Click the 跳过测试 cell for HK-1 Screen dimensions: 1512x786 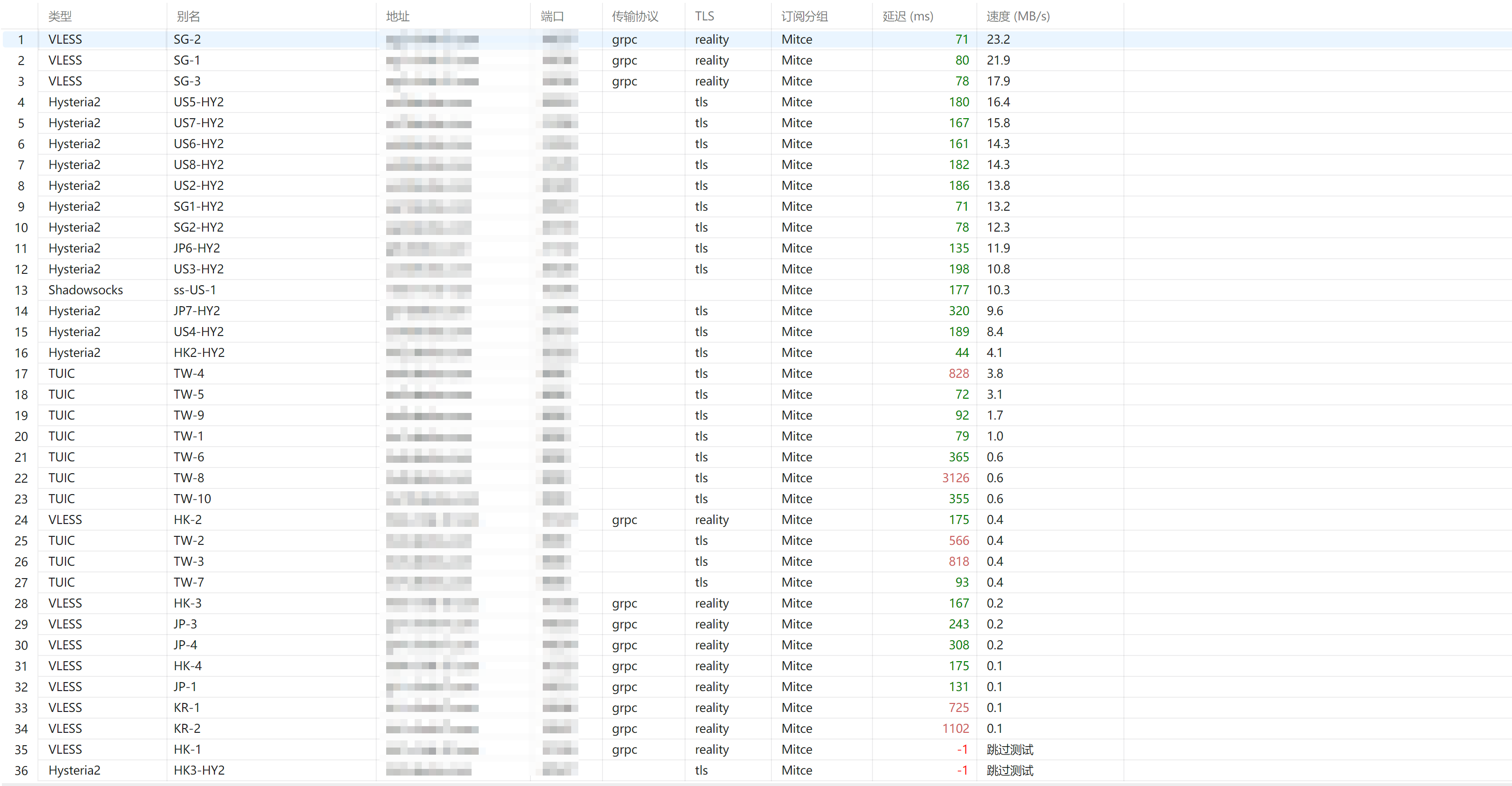[x=1010, y=749]
